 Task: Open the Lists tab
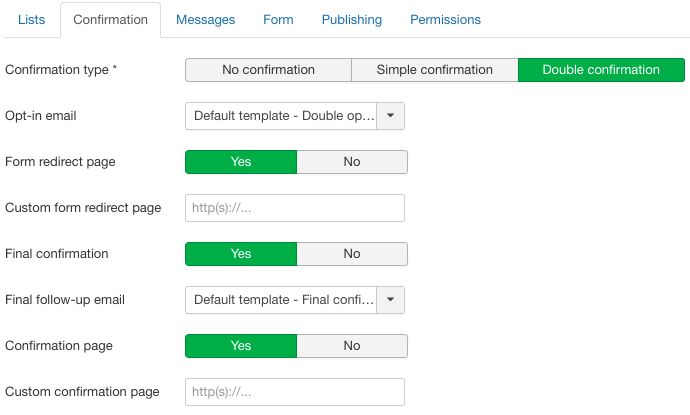(x=31, y=19)
